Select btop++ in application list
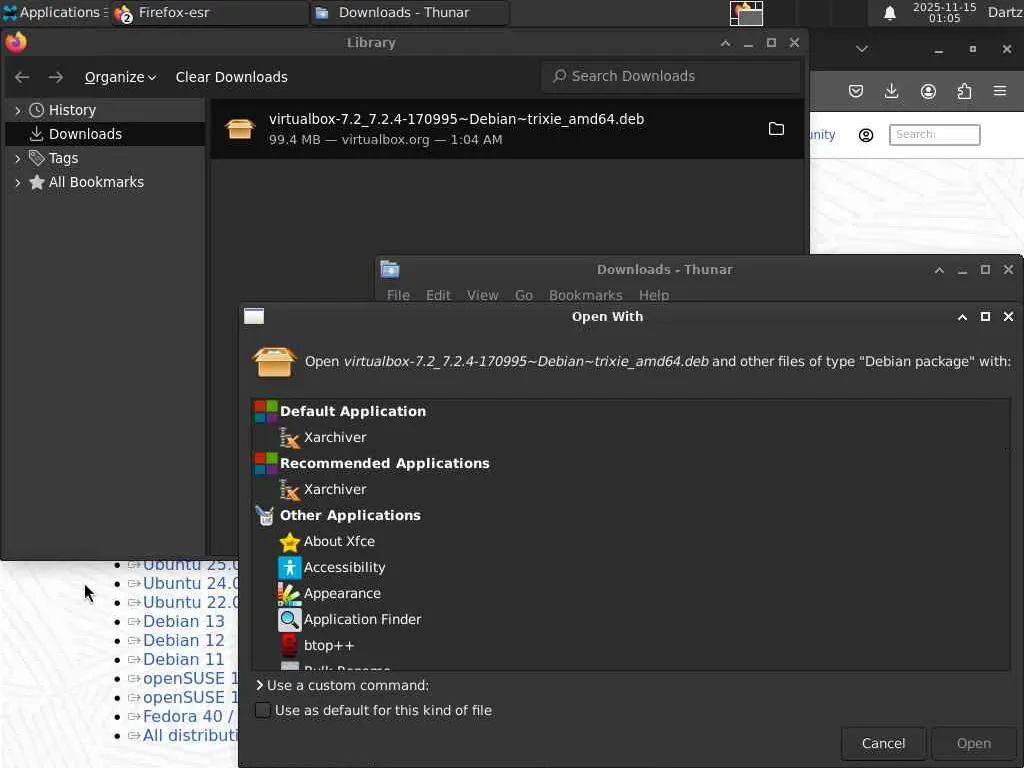This screenshot has height=768, width=1024. (x=328, y=646)
